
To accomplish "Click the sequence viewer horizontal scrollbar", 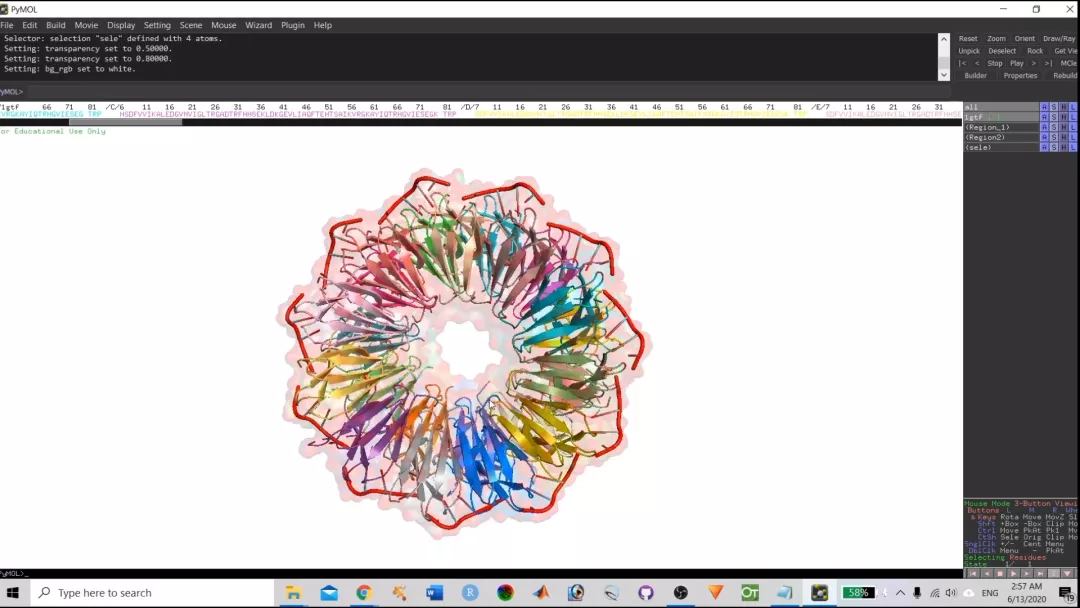I will point(125,122).
